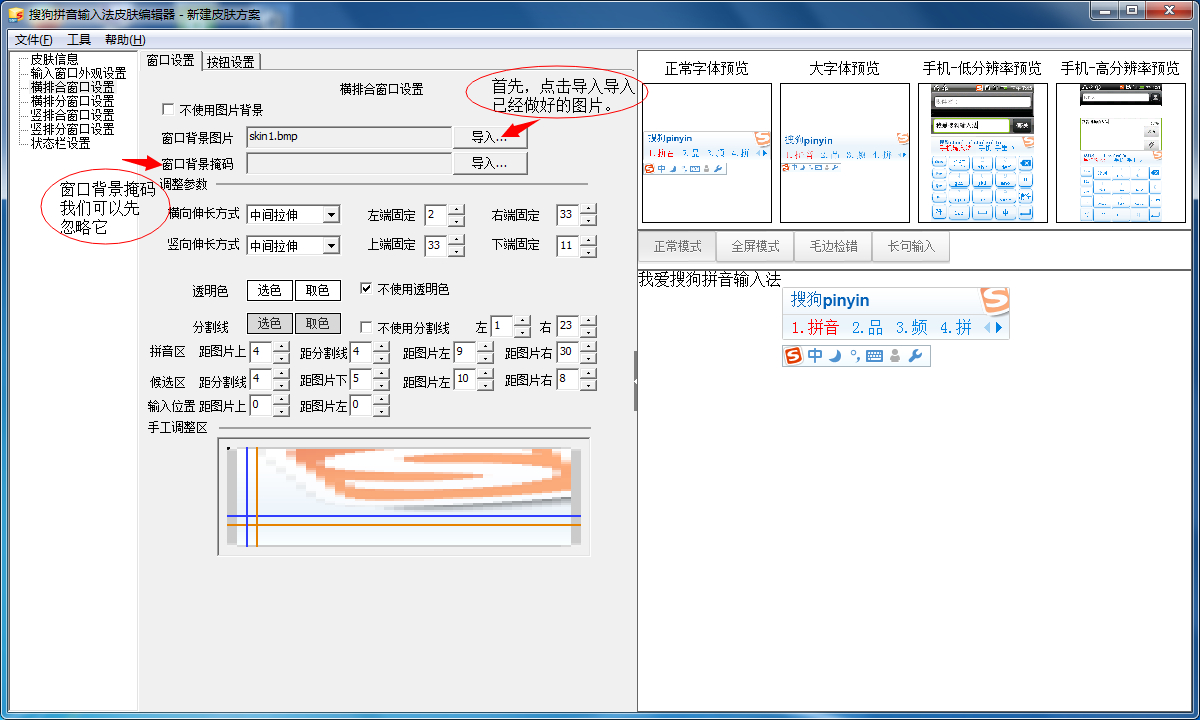The width and height of the screenshot is (1200, 720).
Task: Increase 拼音区 距图片上 with up arrow
Action: click(x=281, y=346)
